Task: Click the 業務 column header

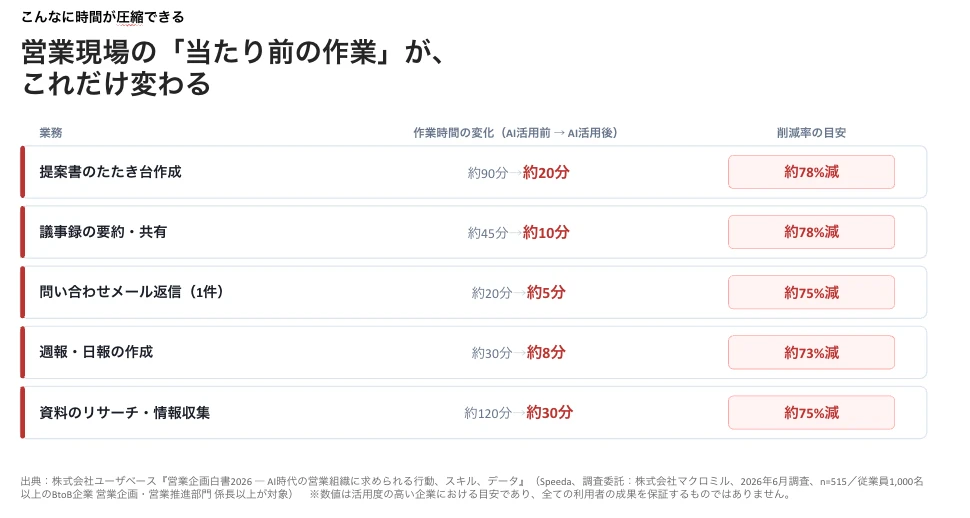Action: point(51,132)
